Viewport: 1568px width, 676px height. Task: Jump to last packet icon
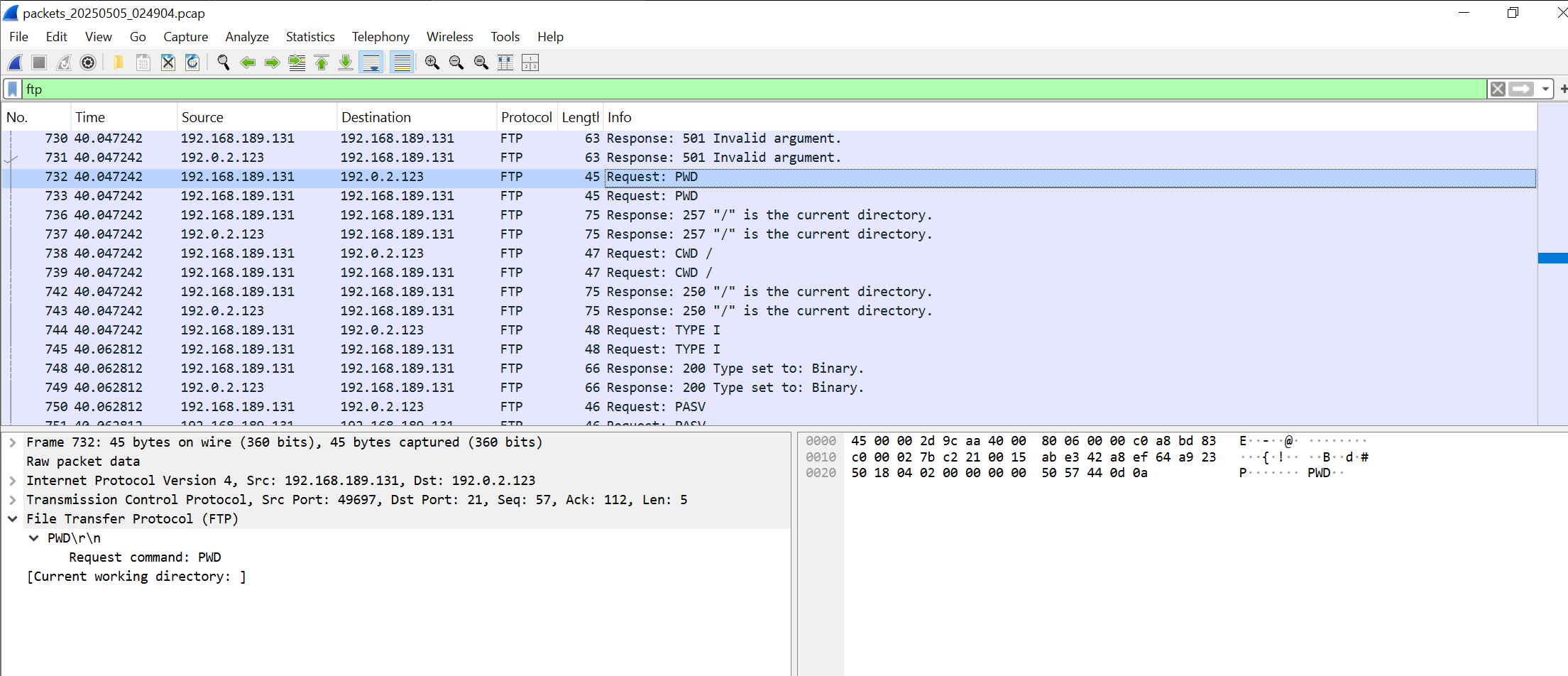(346, 62)
